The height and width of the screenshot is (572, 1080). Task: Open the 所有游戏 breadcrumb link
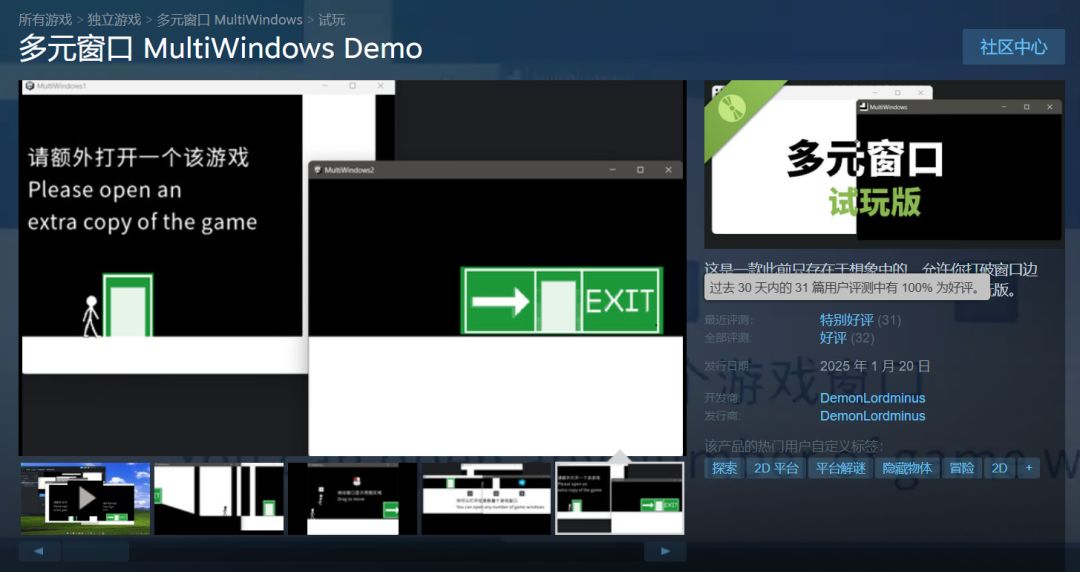pos(45,19)
